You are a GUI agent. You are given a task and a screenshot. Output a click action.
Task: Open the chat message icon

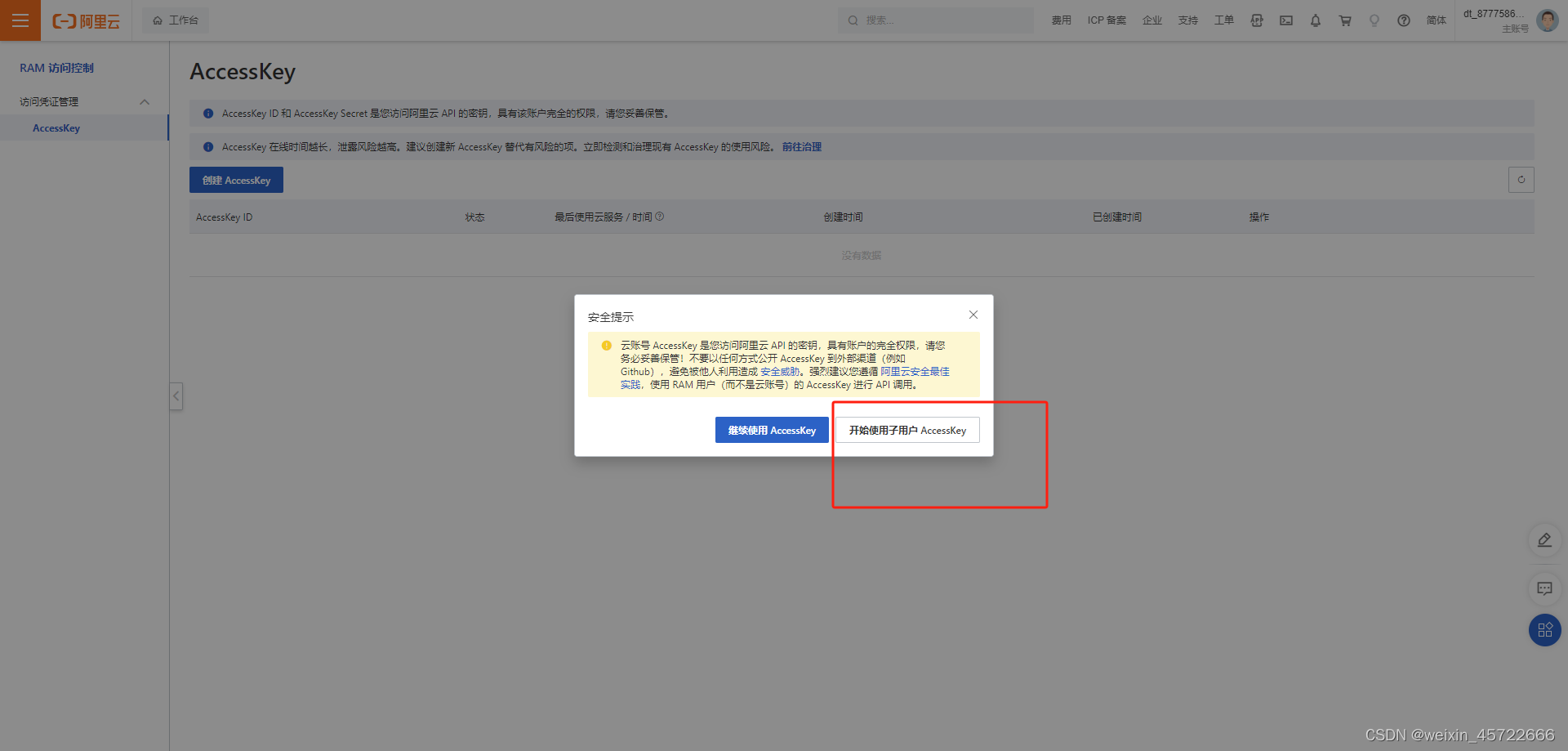(1544, 588)
